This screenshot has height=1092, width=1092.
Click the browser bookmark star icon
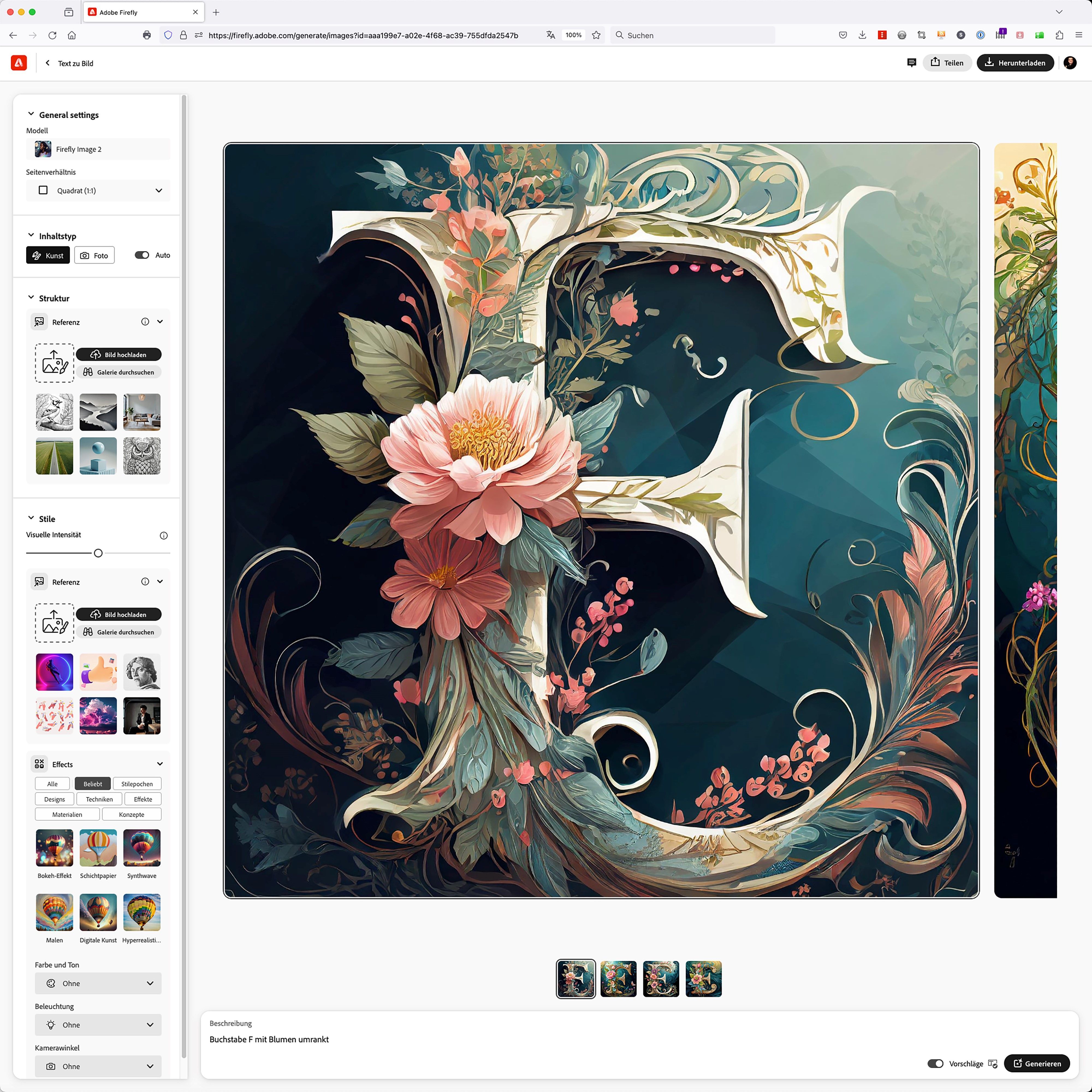[596, 35]
